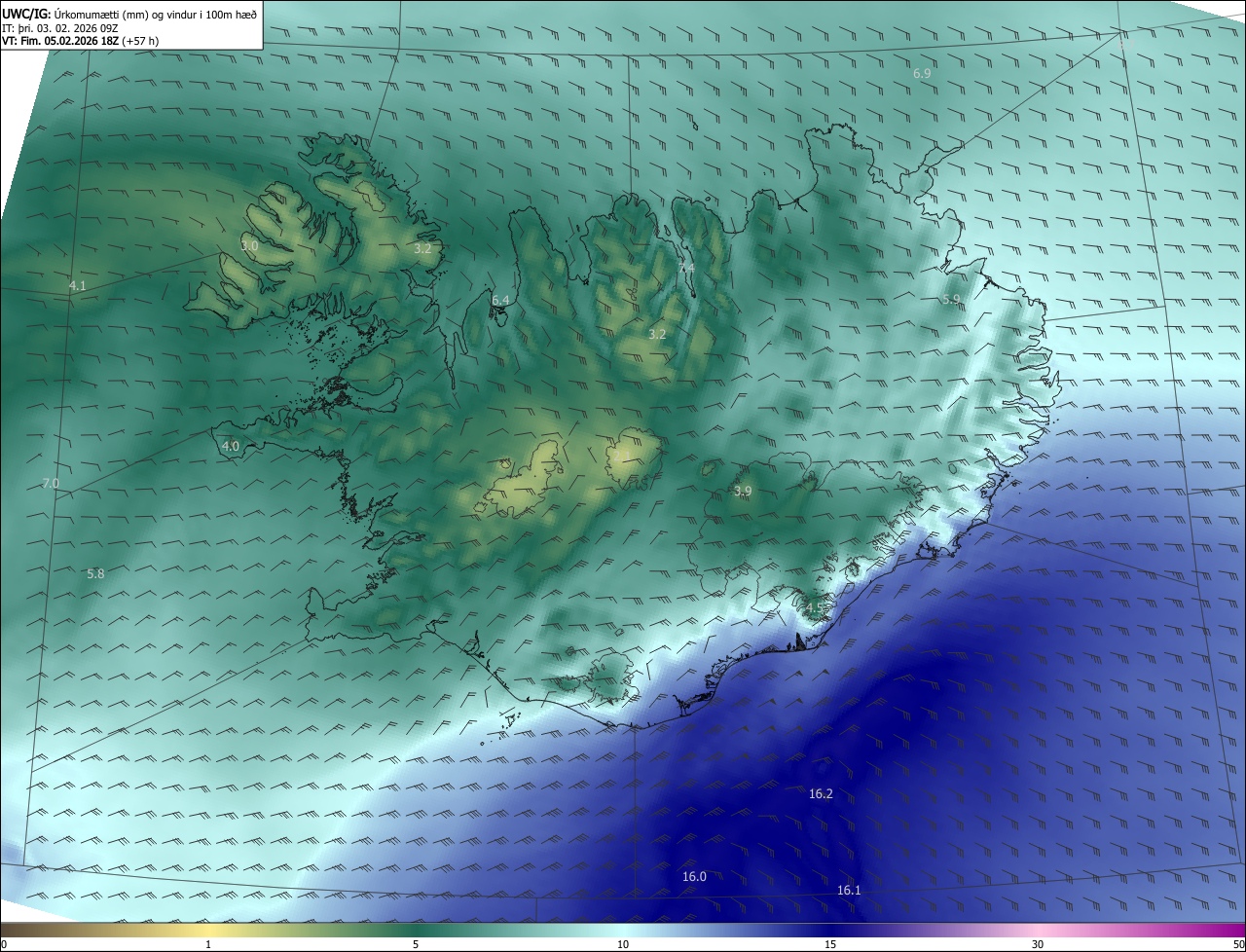1246x952 pixels.
Task: Select the VT: Fim. 05.02.2026 18Z line
Action: click(80, 42)
